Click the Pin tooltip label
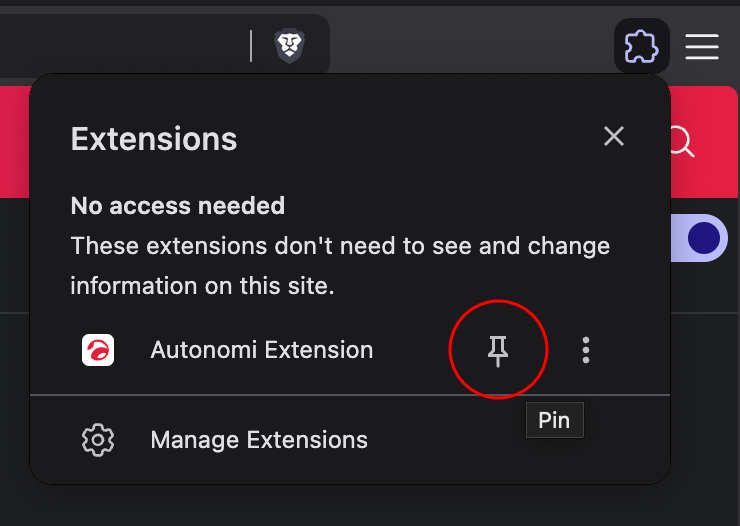The image size is (740, 526). pos(554,420)
